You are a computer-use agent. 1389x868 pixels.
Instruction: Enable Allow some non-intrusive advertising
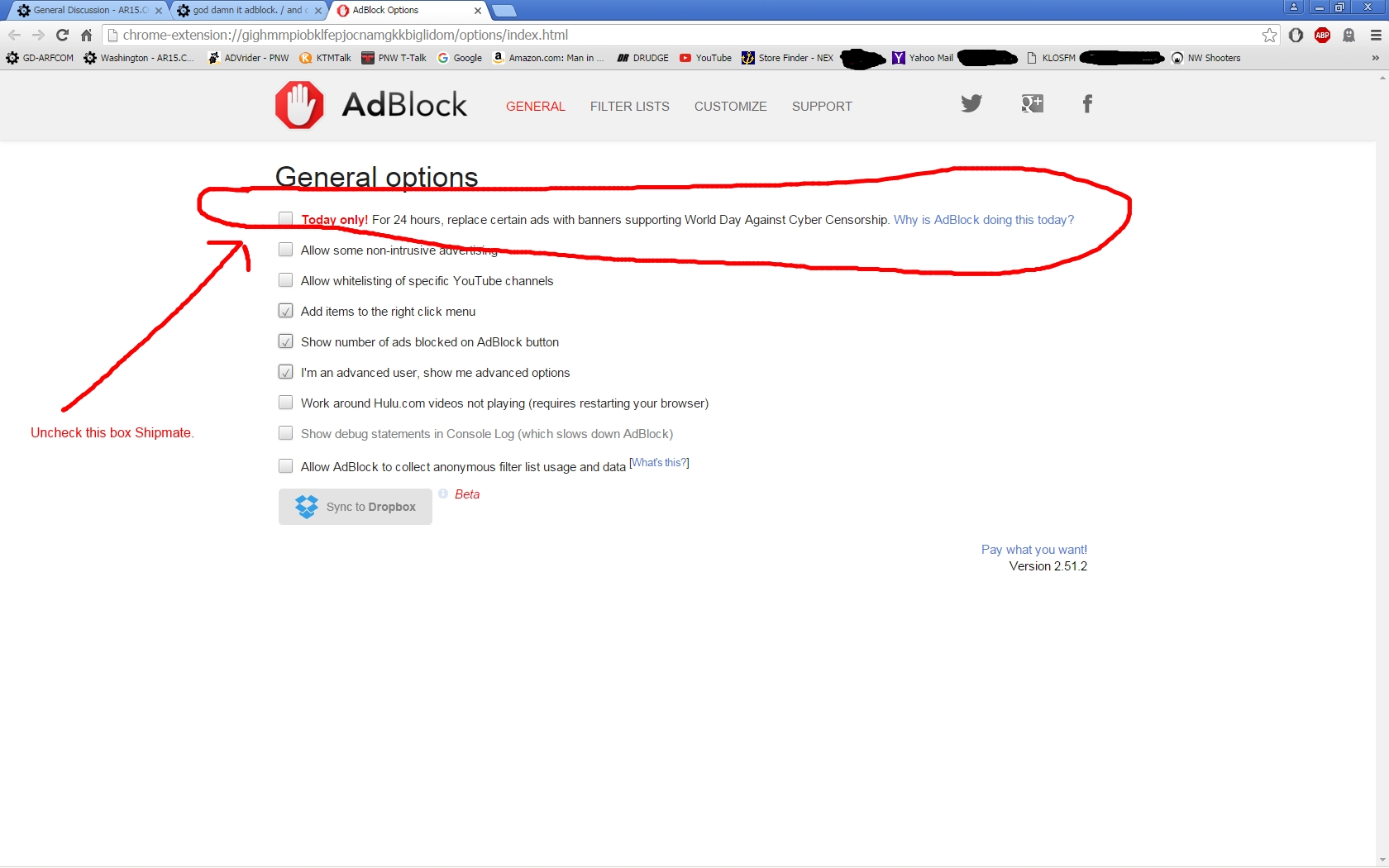285,250
